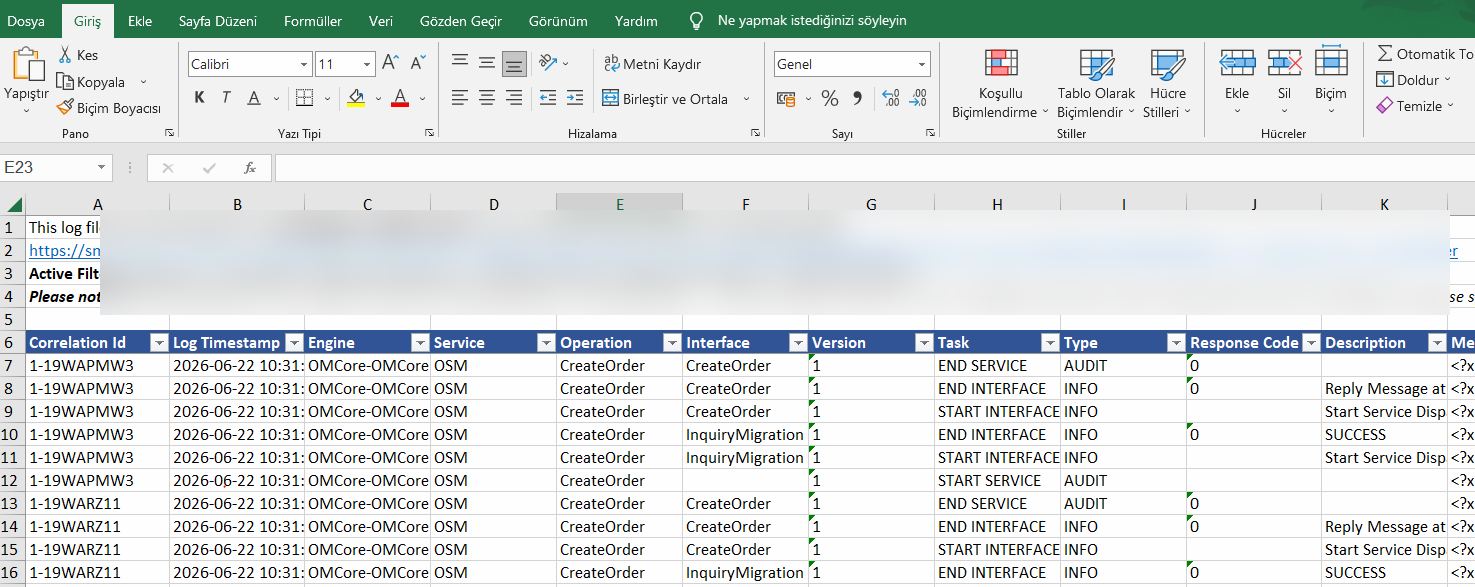Screen dimensions: 1475x587
Task: Toggle Metni Kaydır wrap text
Action: coord(652,64)
